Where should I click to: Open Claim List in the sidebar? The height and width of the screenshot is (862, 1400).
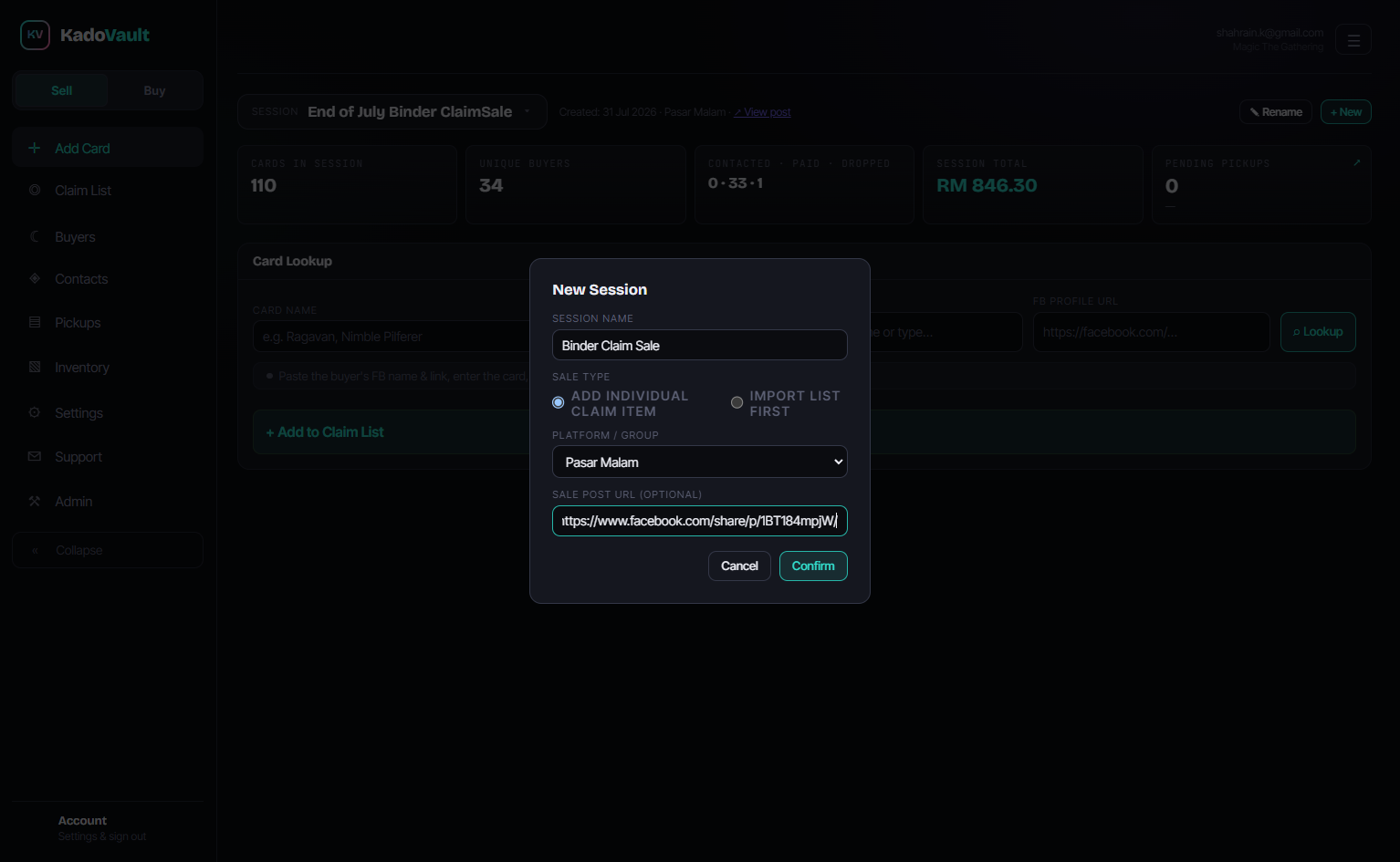pyautogui.click(x=108, y=190)
